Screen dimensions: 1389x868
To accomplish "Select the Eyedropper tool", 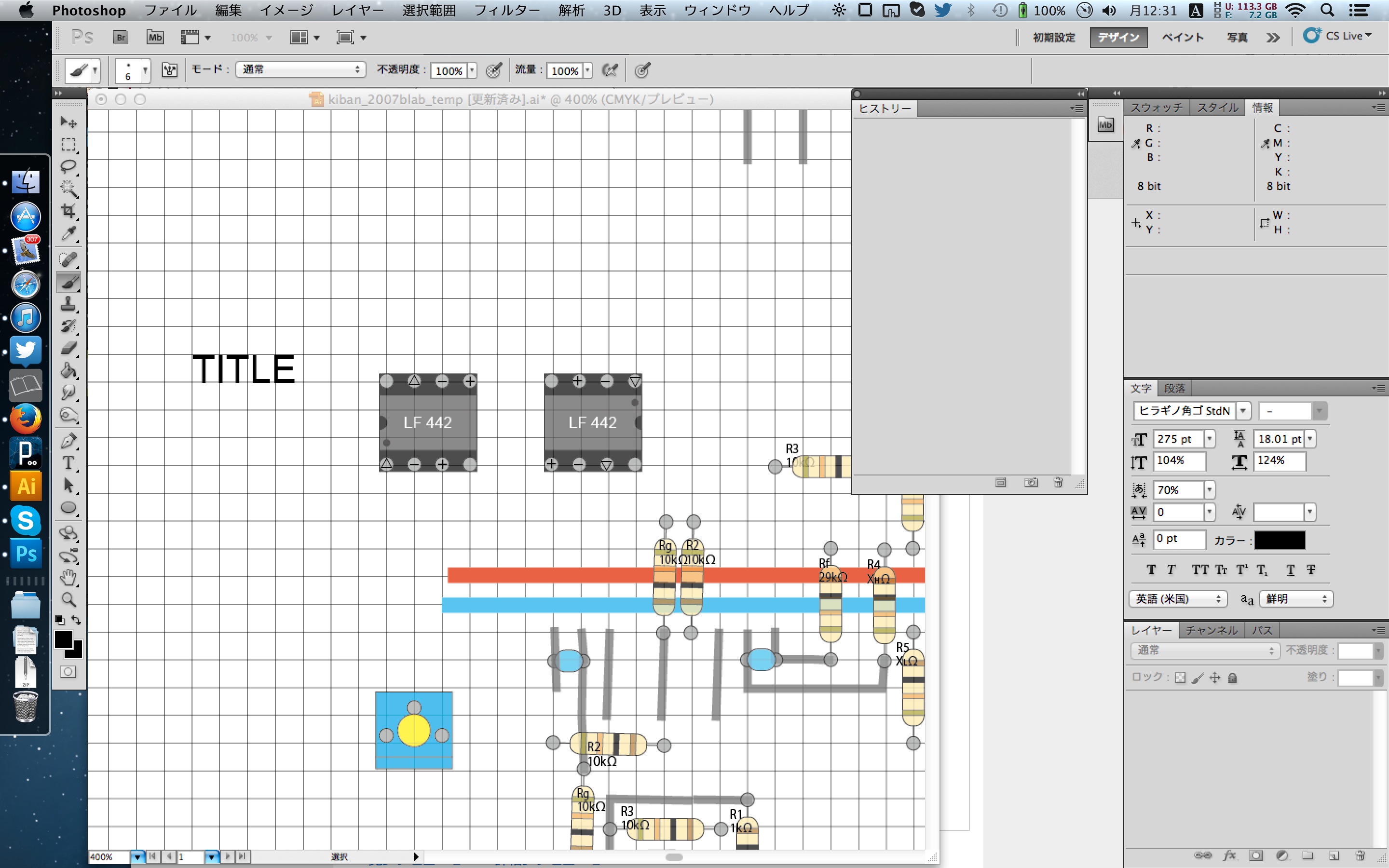I will (68, 234).
